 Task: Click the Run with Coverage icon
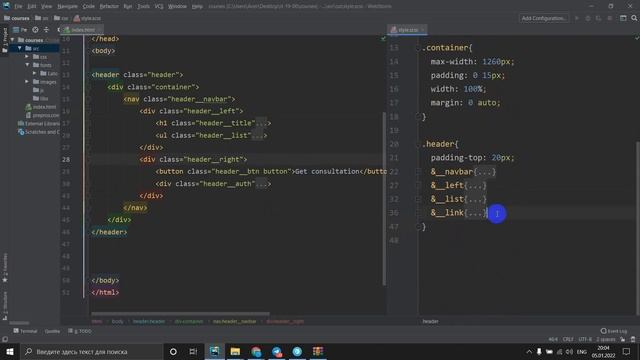click(598, 18)
